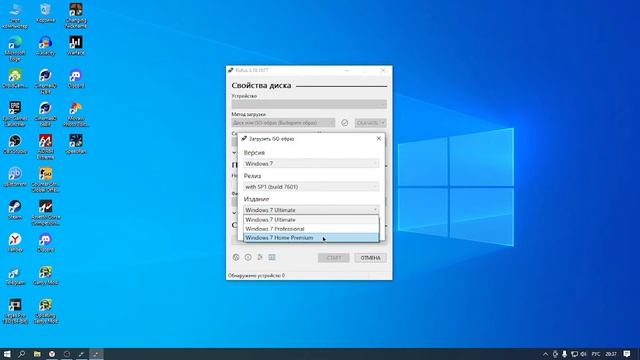Open volume control in system tray
Screen dimensions: 640x360
tap(584, 354)
